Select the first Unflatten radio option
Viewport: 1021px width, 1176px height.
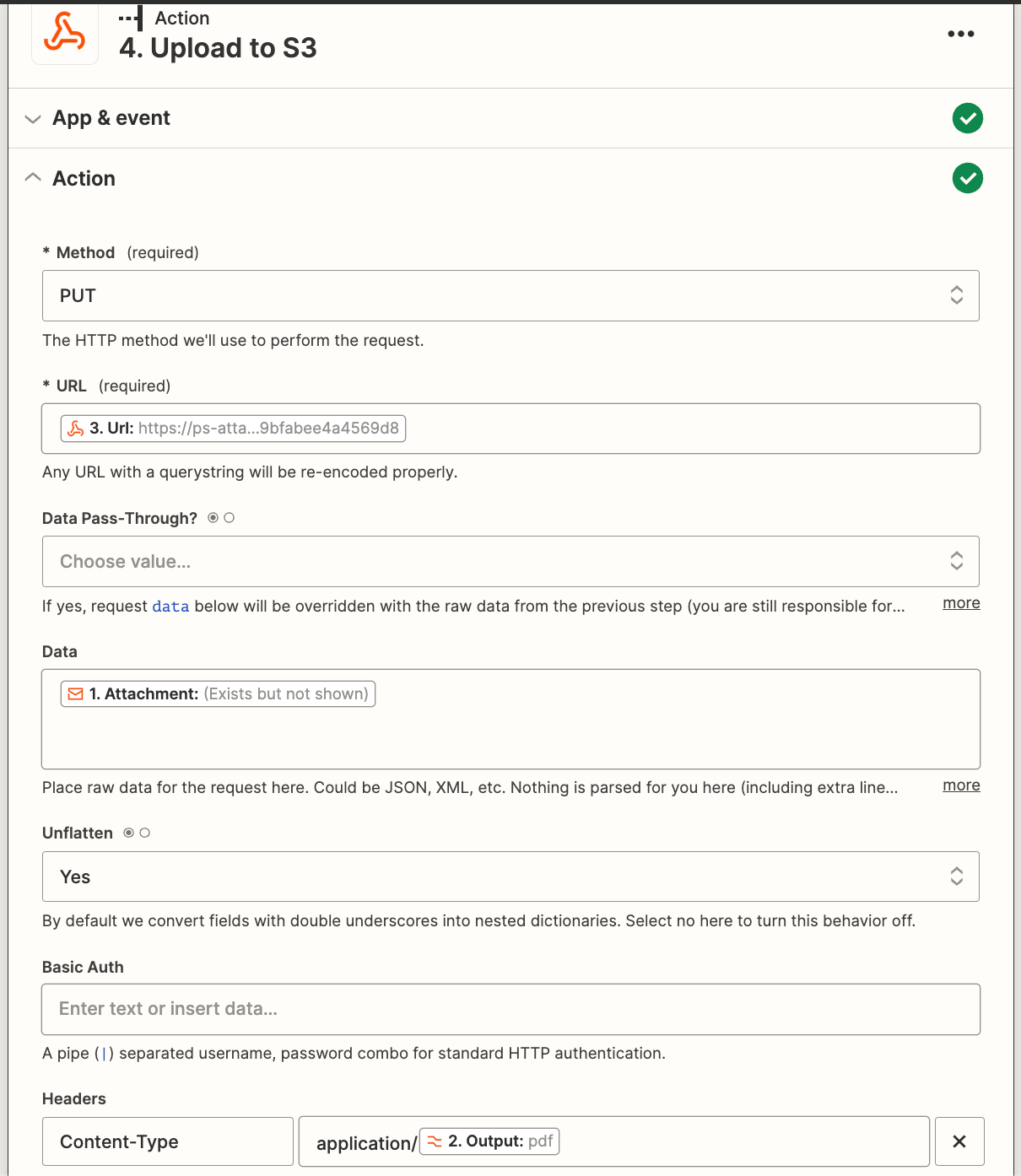point(128,833)
